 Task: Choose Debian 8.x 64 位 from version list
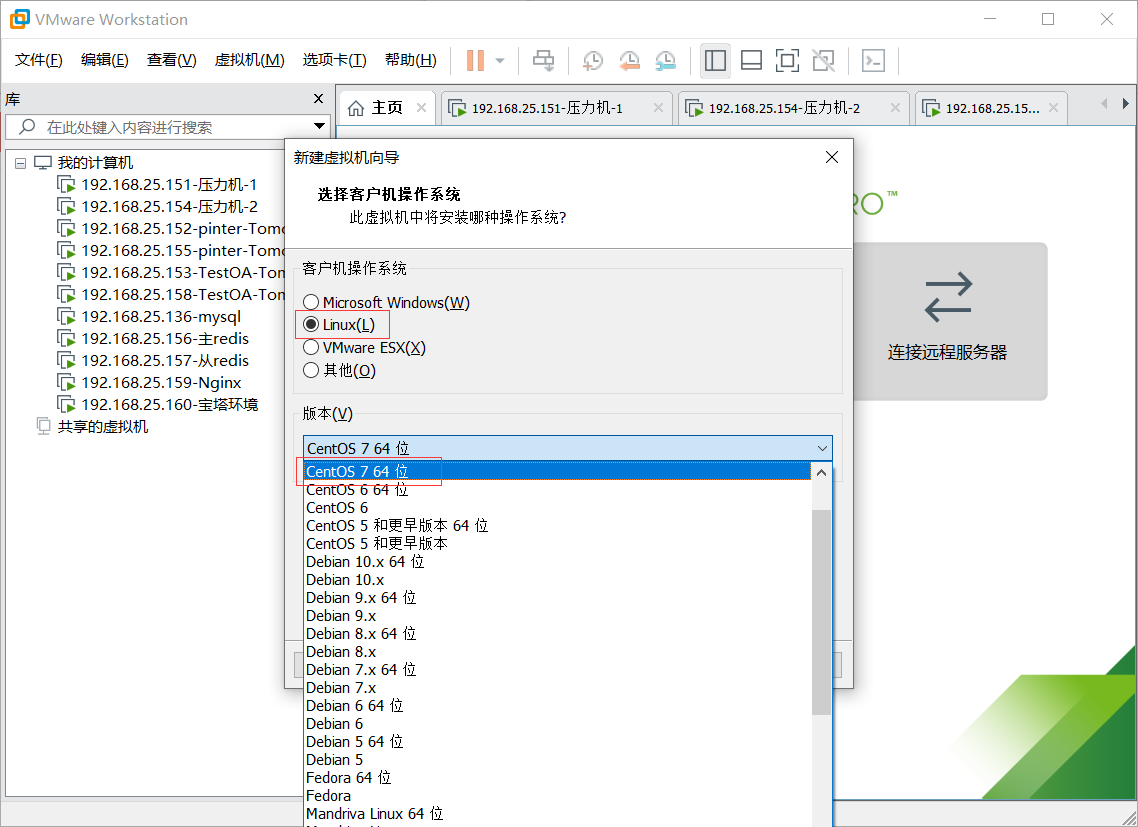coord(557,633)
